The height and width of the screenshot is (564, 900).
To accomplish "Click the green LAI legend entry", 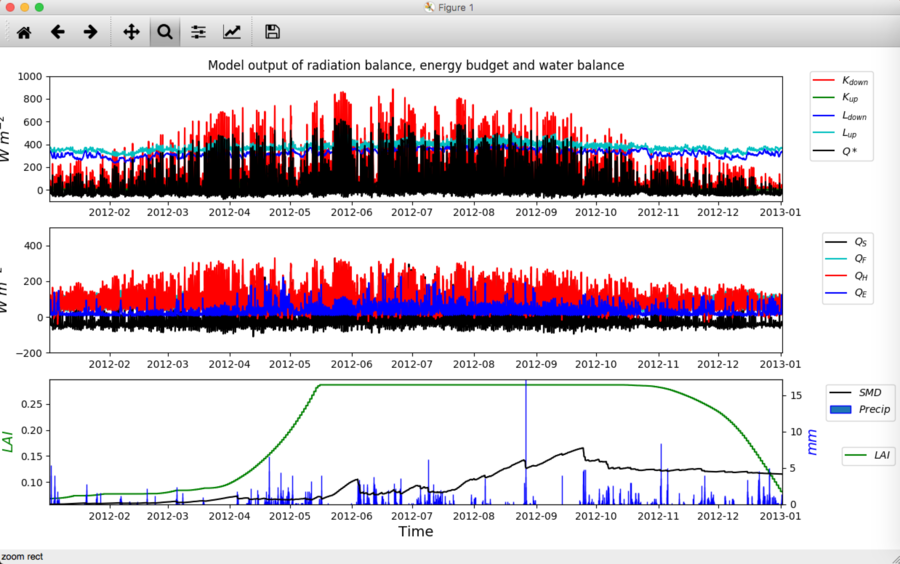I will (868, 455).
